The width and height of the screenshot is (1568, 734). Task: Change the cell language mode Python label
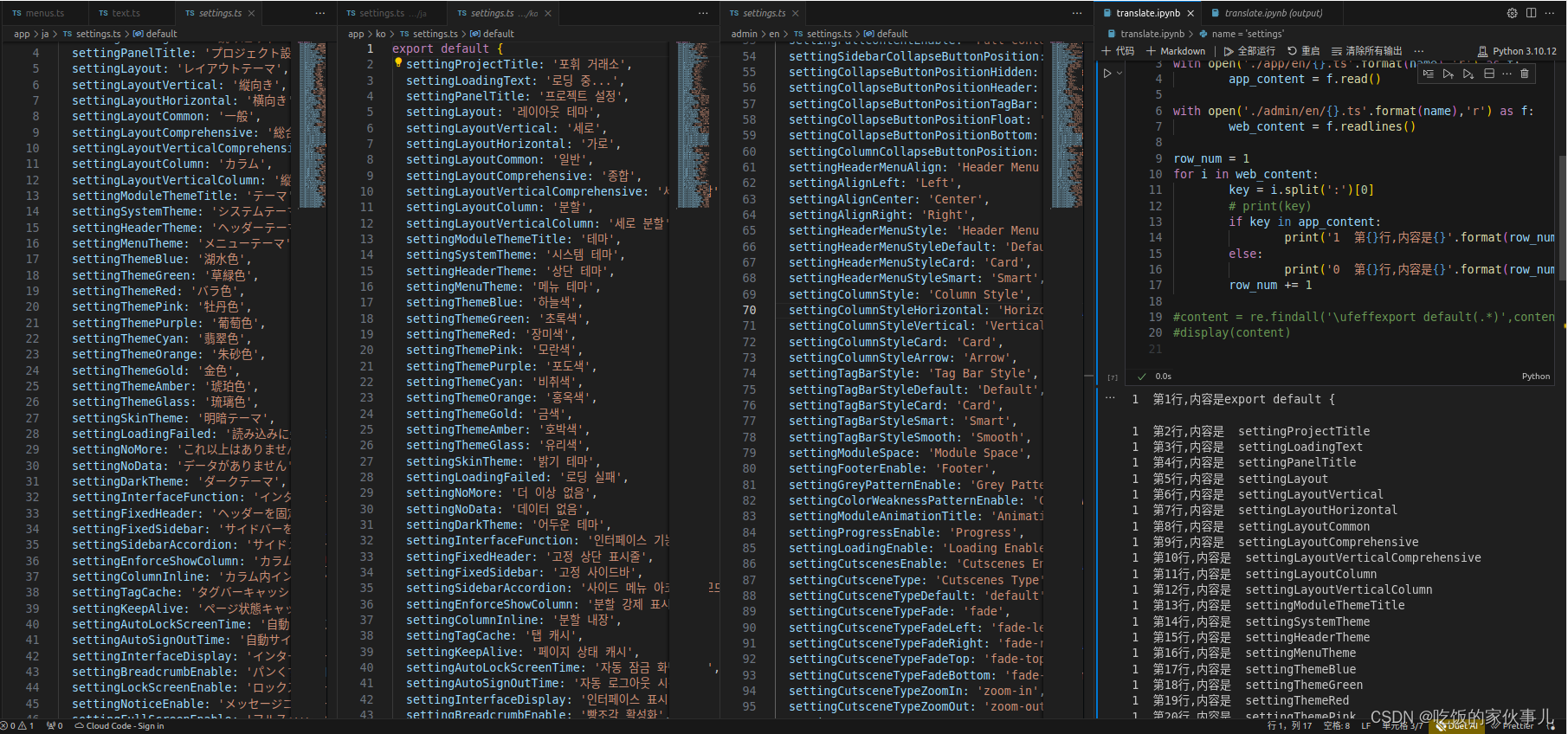pos(1535,377)
